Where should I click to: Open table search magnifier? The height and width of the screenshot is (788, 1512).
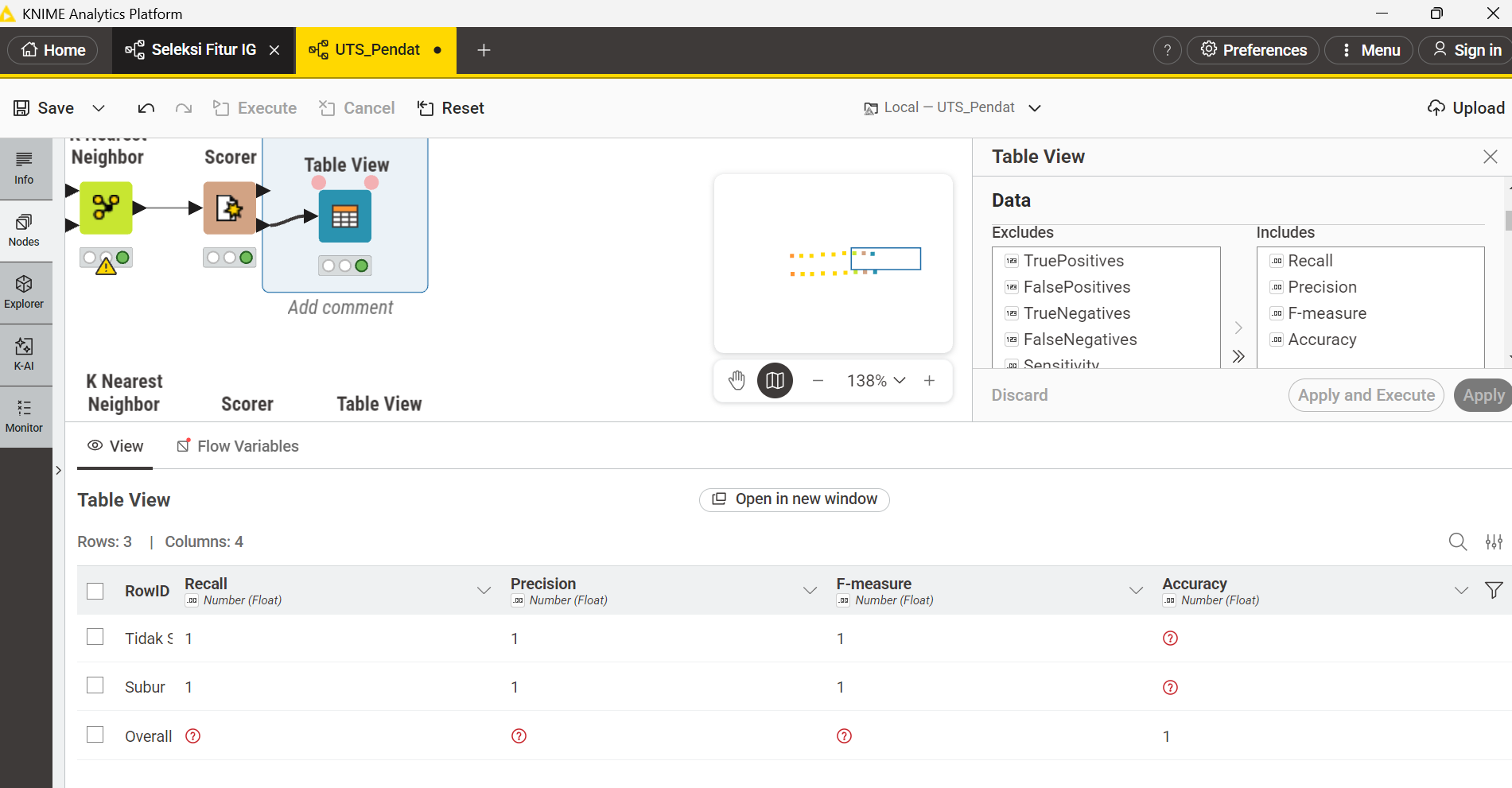pyautogui.click(x=1457, y=542)
